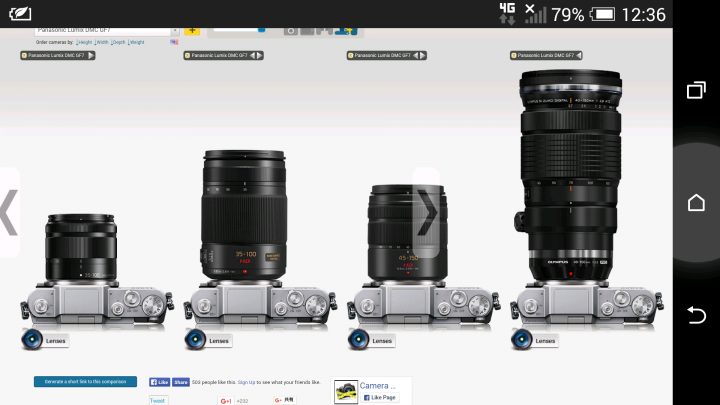
Task: Move the second camera right with the arrow
Action: tap(259, 56)
